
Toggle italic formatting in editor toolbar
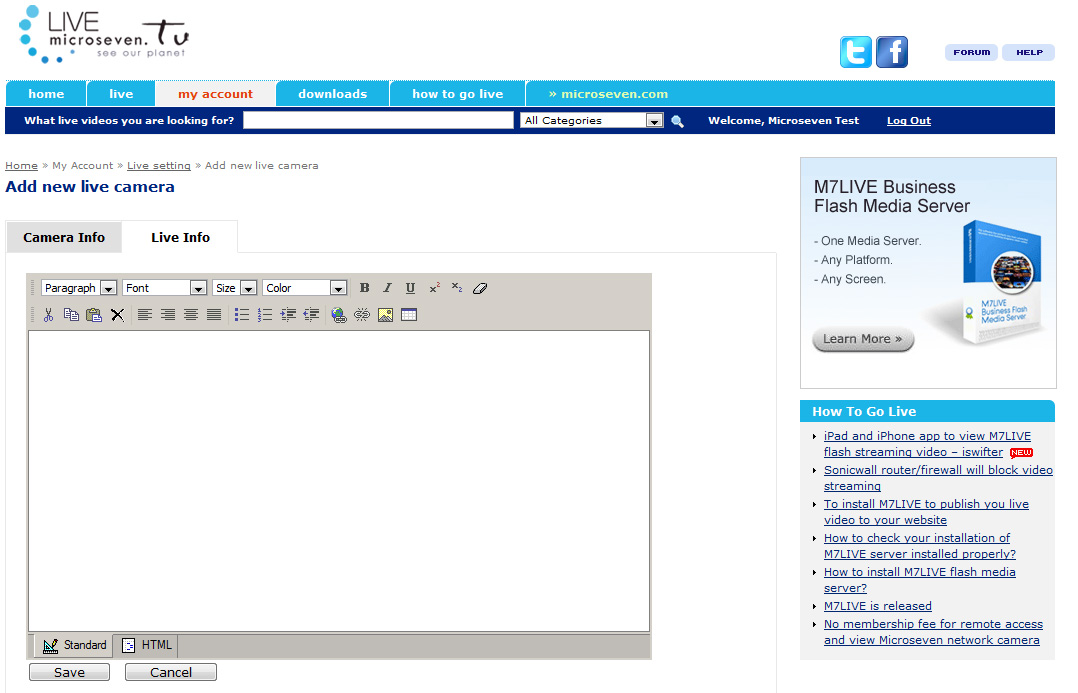click(x=387, y=288)
